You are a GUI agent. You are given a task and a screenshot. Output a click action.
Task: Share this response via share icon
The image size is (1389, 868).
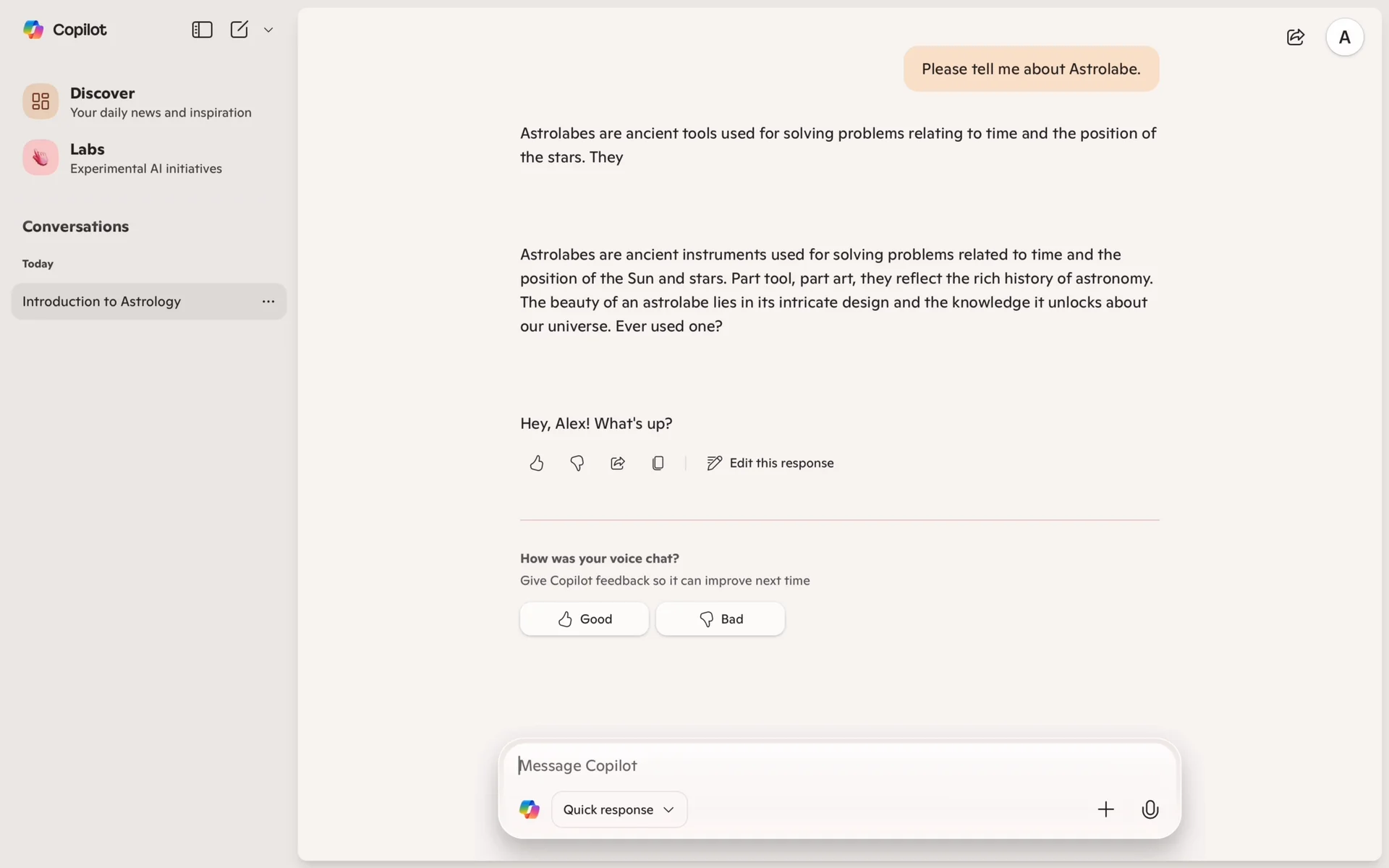pos(617,463)
